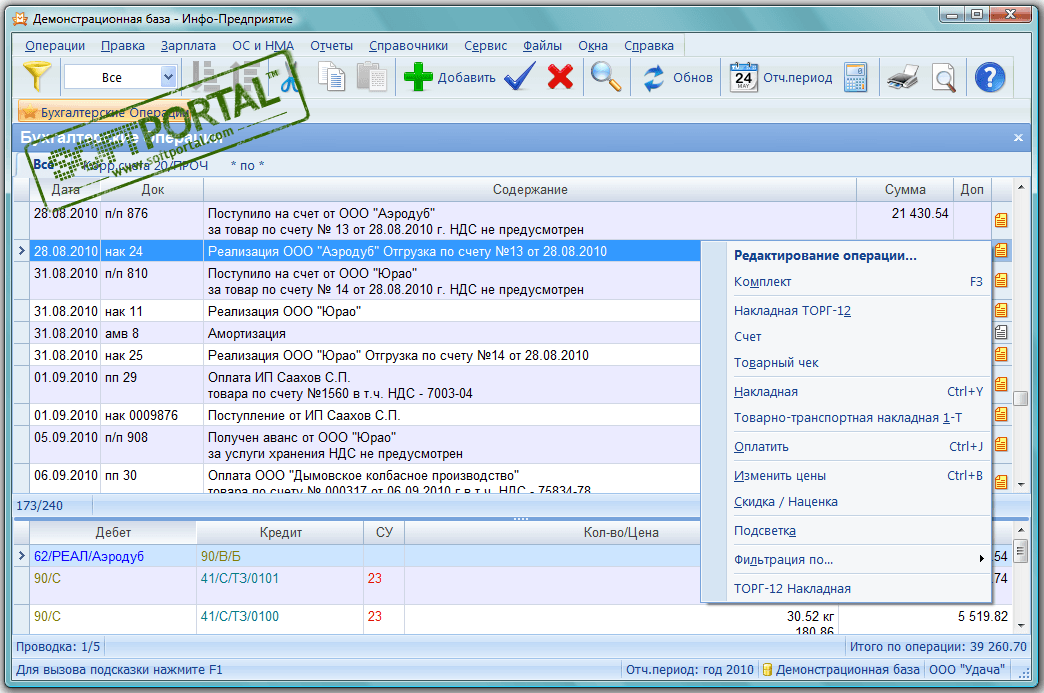
Task: Open the Сервис menu
Action: [485, 46]
